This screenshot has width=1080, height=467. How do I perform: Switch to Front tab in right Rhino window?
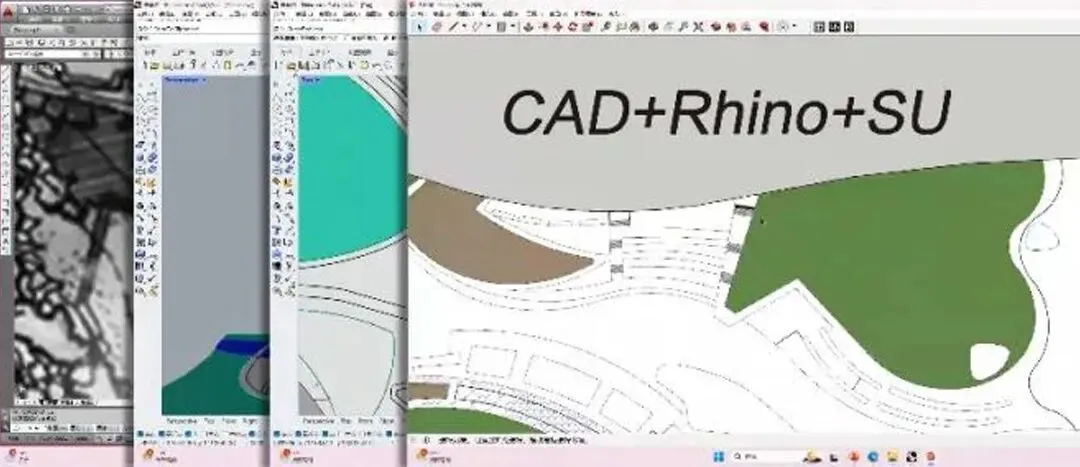click(x=365, y=422)
